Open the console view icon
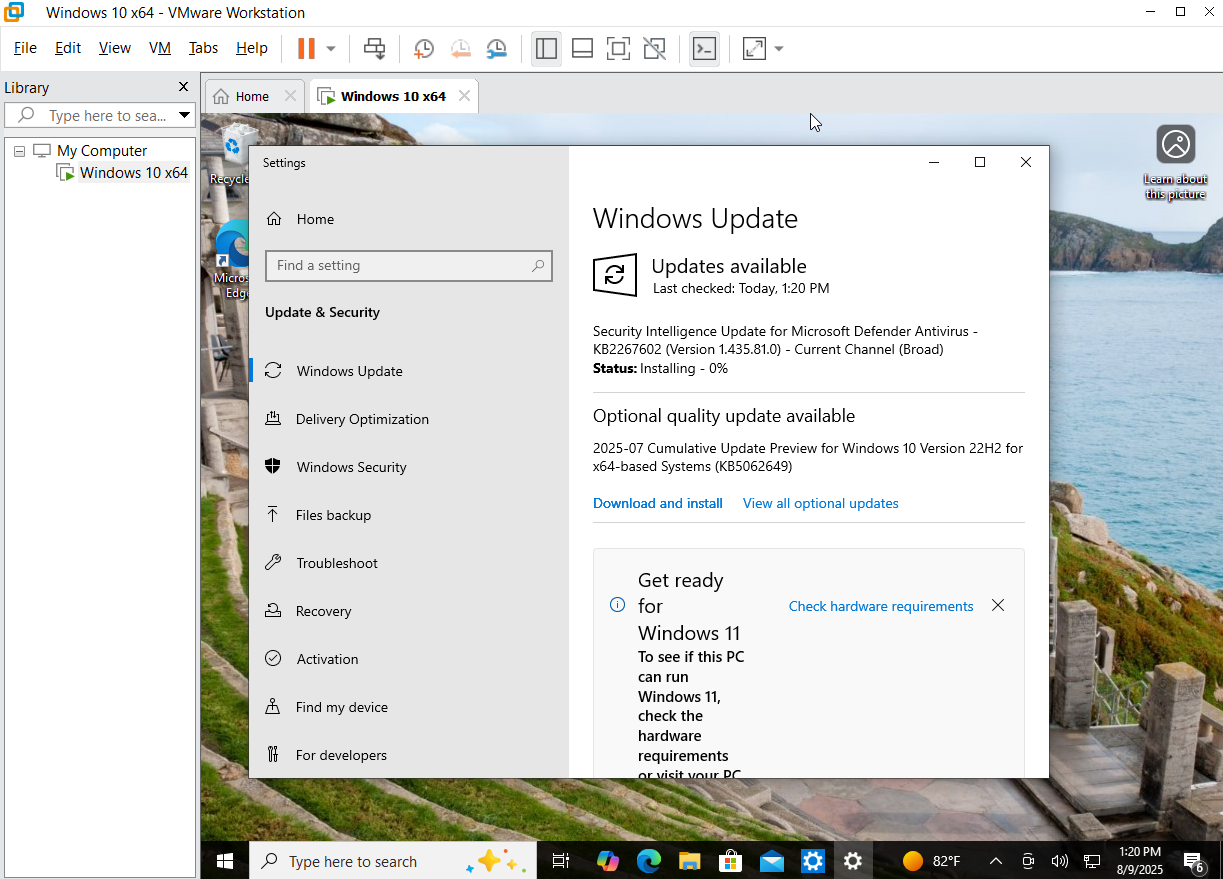Viewport: 1223px width, 879px height. [x=704, y=48]
